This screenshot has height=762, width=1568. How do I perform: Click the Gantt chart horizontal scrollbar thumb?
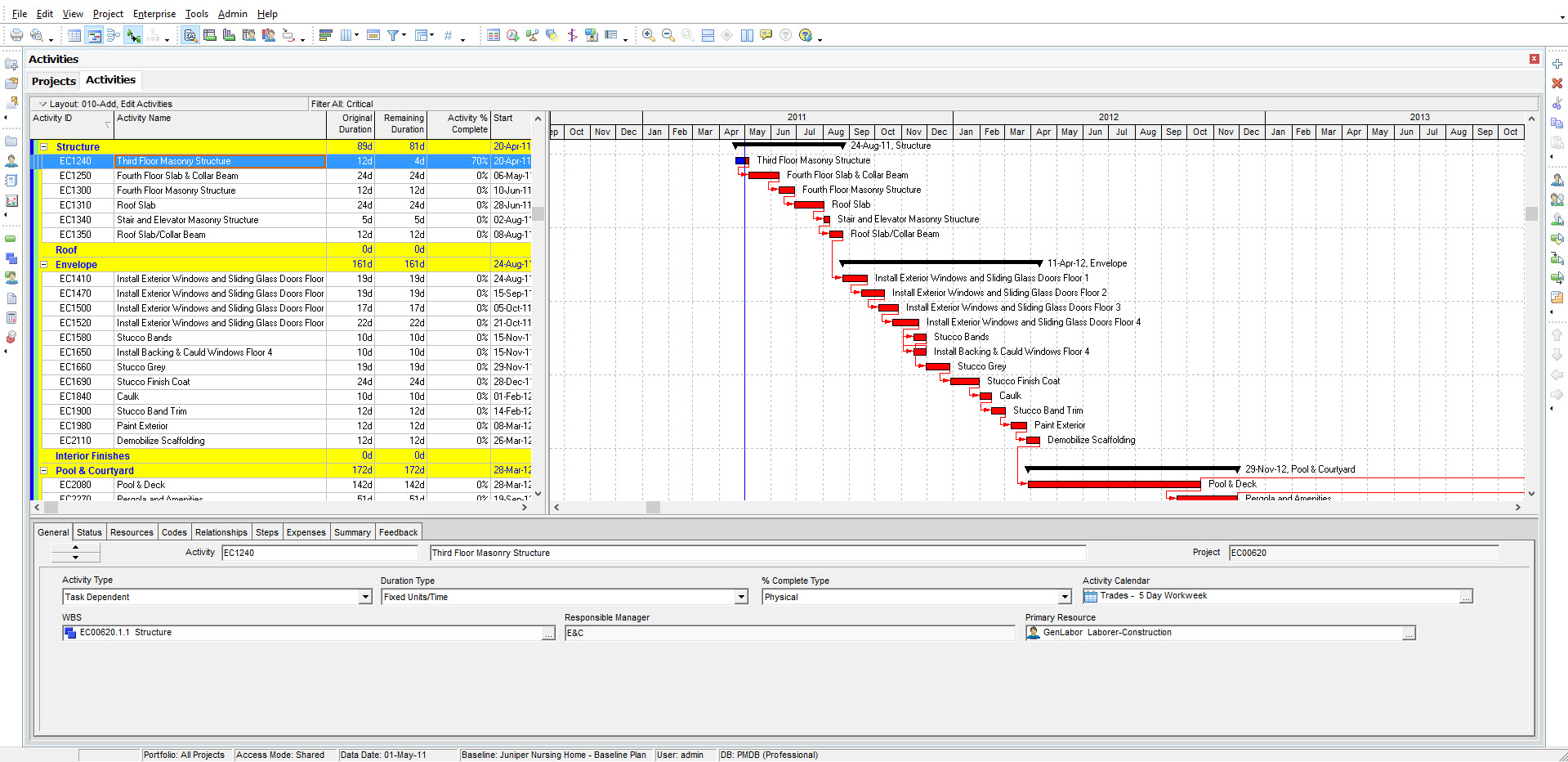[653, 508]
